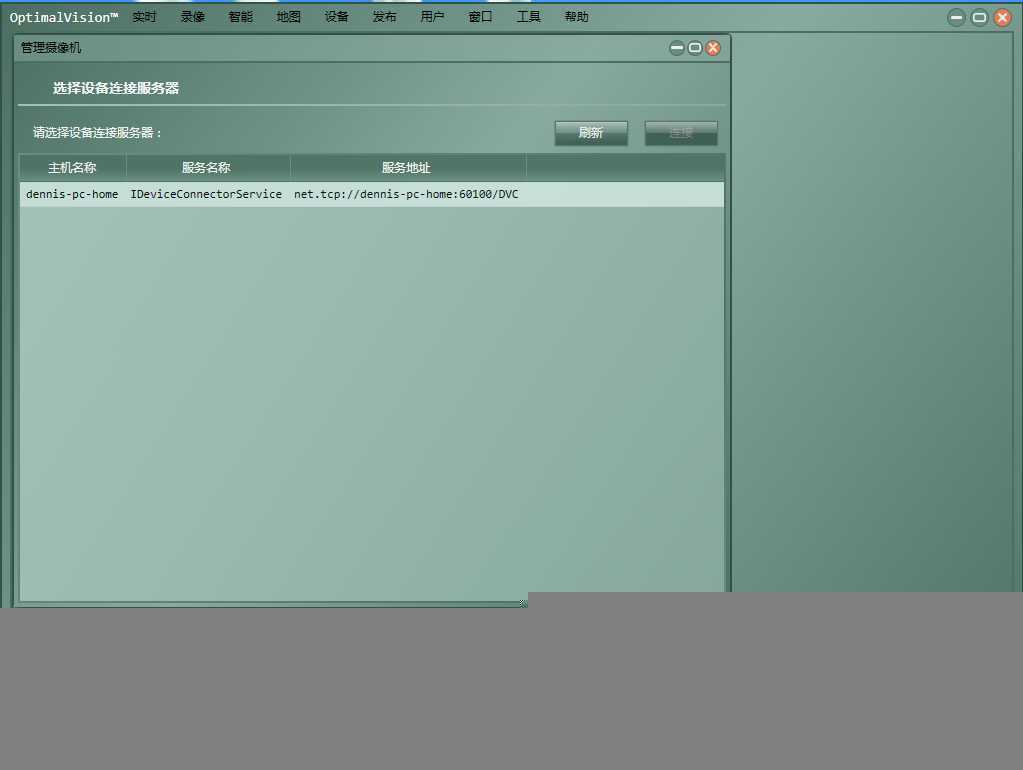1023x770 pixels.
Task: Close the 管理摄像机 panel
Action: click(713, 48)
